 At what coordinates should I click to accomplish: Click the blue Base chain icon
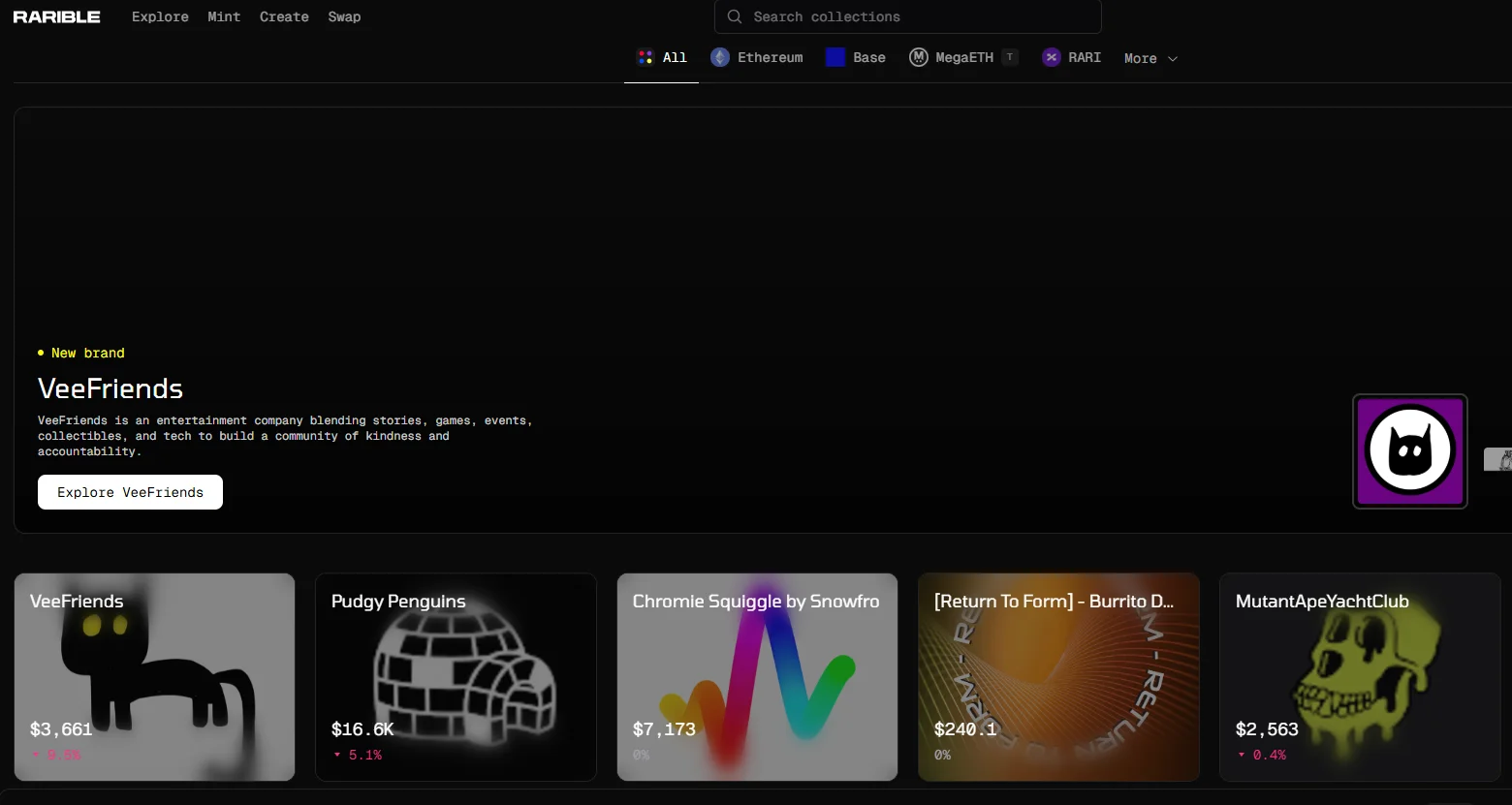tap(835, 57)
